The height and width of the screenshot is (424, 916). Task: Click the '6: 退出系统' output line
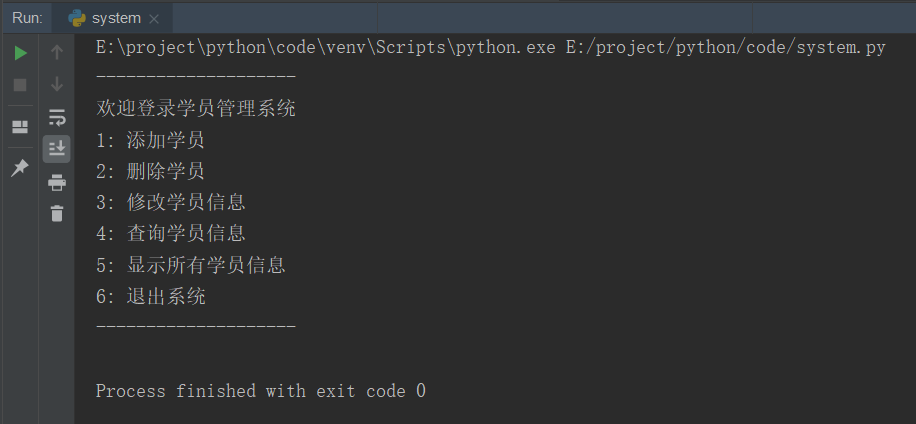click(x=150, y=296)
